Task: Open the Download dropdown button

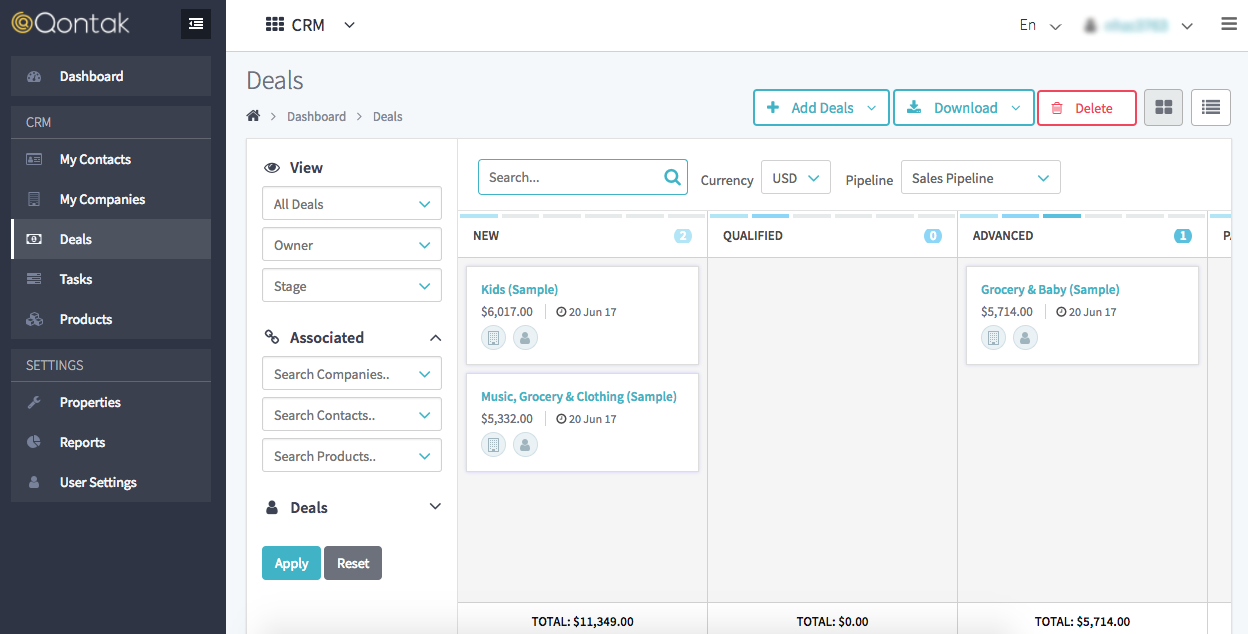Action: [x=963, y=108]
